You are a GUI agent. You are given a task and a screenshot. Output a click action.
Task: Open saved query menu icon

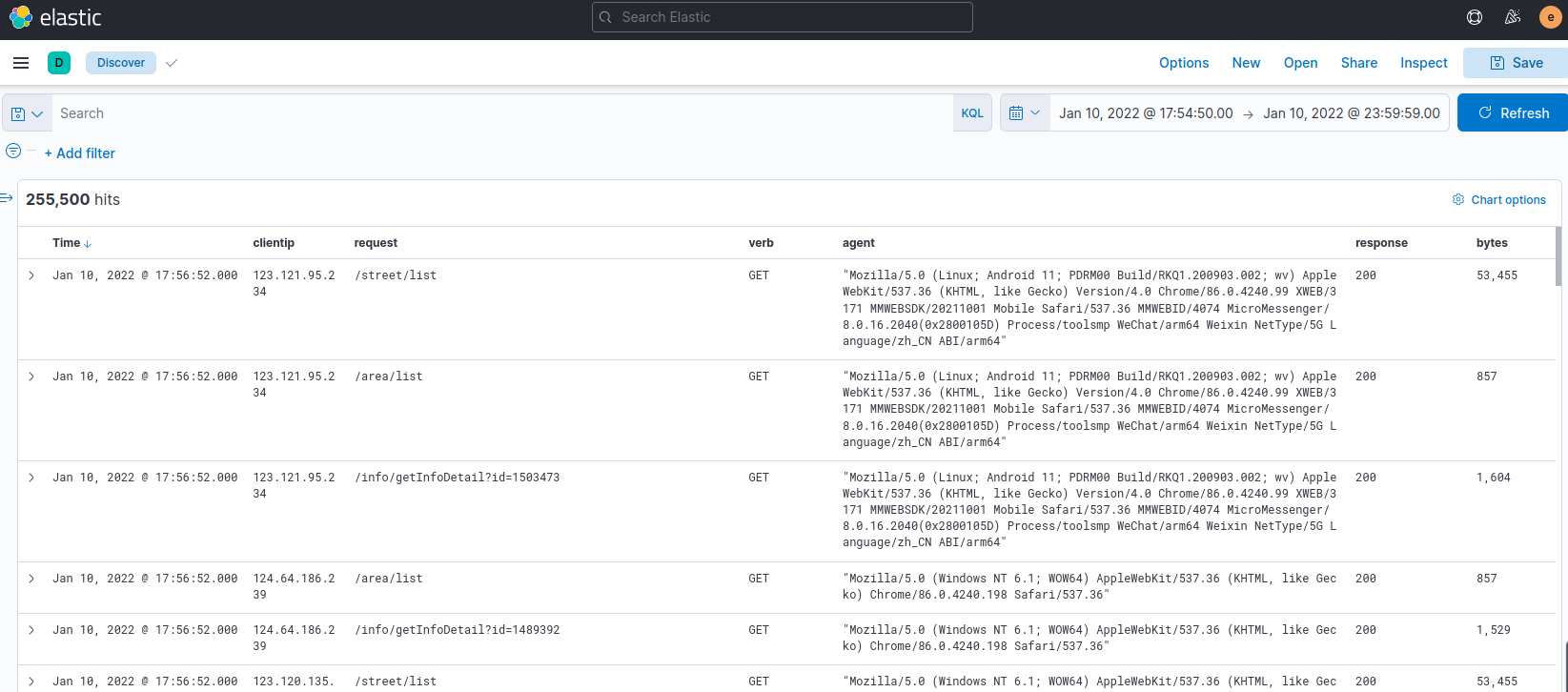click(x=27, y=113)
